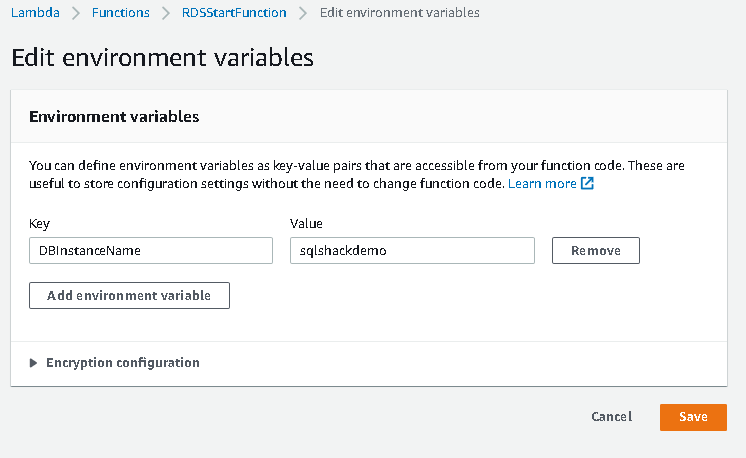Open the RDSStartFunction breadcrumb link

(x=234, y=13)
